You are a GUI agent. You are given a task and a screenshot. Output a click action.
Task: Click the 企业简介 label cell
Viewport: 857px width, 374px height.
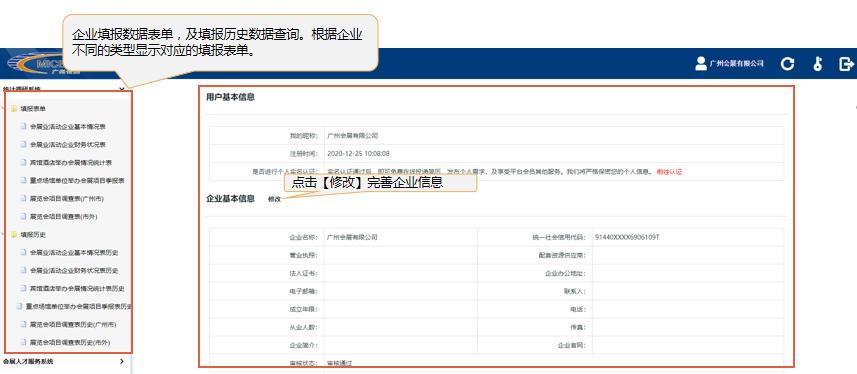pyautogui.click(x=266, y=346)
